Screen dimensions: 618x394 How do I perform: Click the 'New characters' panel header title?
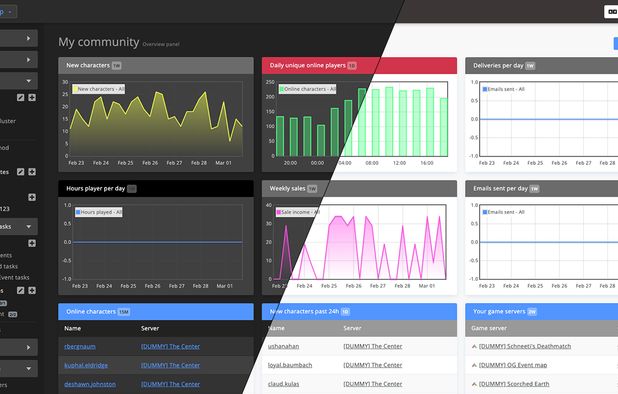[88, 65]
